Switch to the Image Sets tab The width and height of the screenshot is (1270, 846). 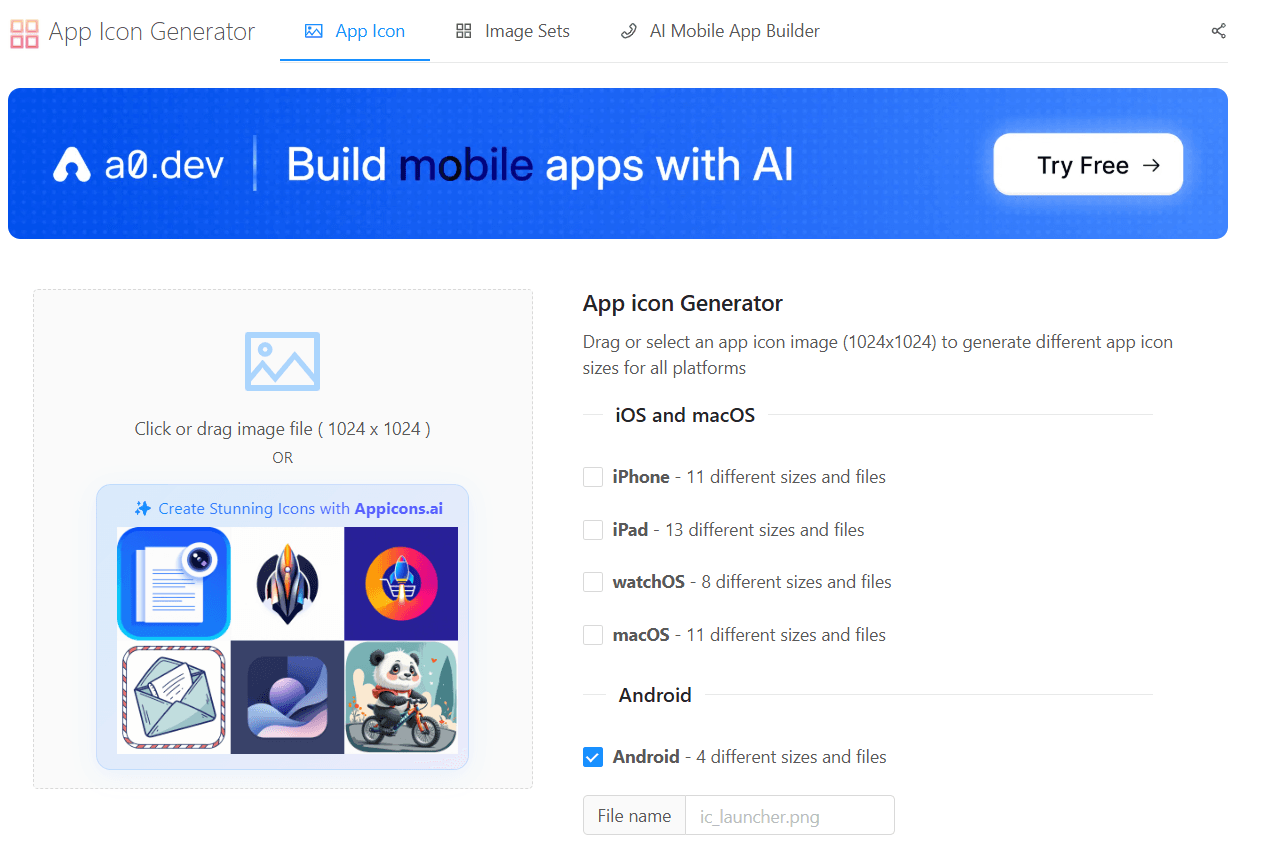click(x=512, y=31)
